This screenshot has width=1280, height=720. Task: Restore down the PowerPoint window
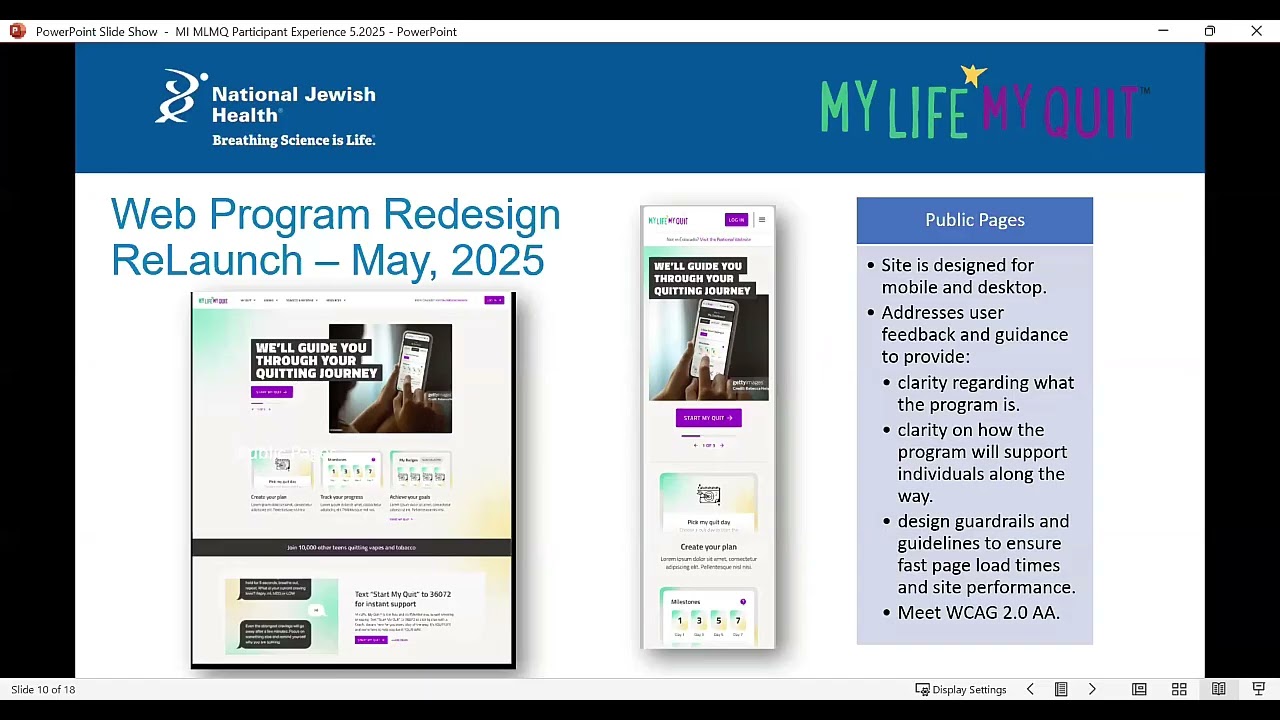pos(1210,31)
